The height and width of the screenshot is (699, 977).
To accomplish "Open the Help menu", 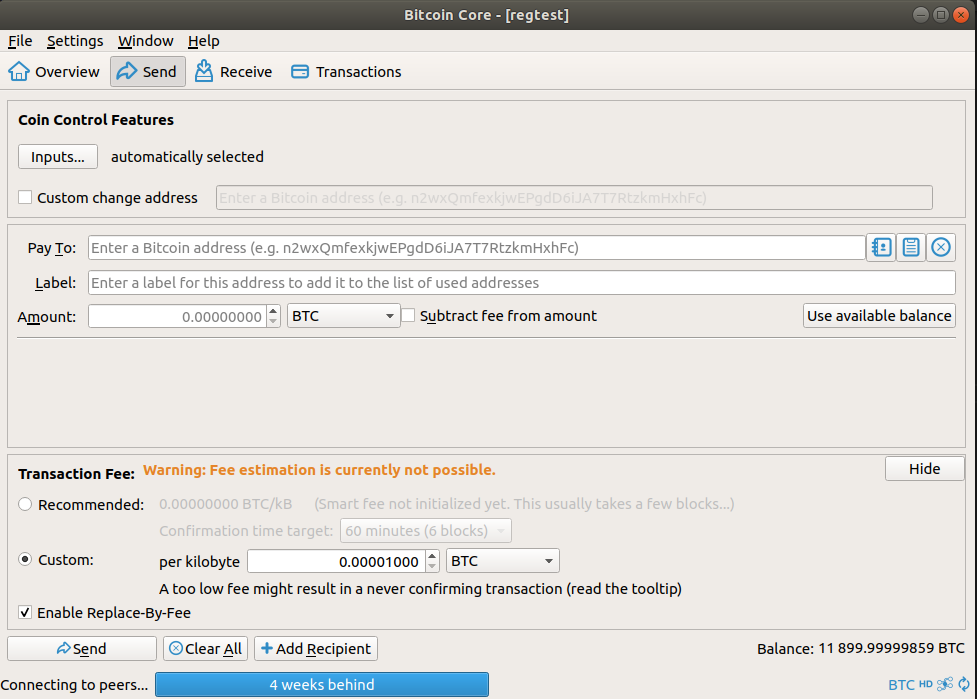I will 204,41.
